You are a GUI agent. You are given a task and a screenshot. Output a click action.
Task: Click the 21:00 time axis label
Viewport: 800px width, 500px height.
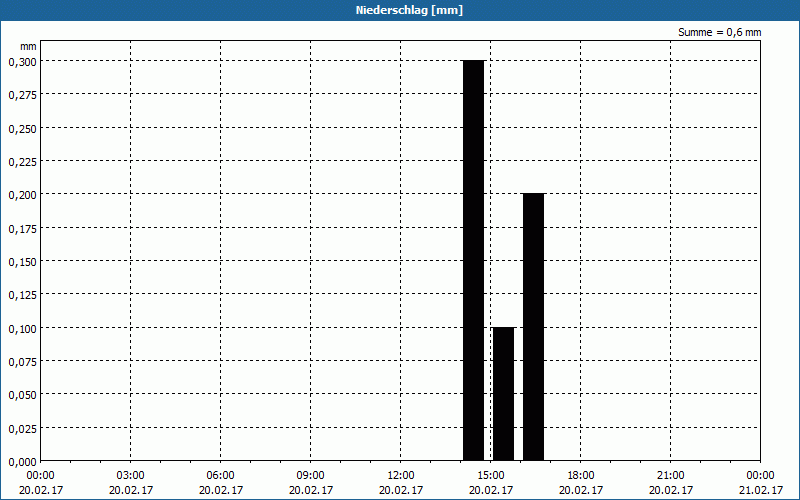click(670, 476)
